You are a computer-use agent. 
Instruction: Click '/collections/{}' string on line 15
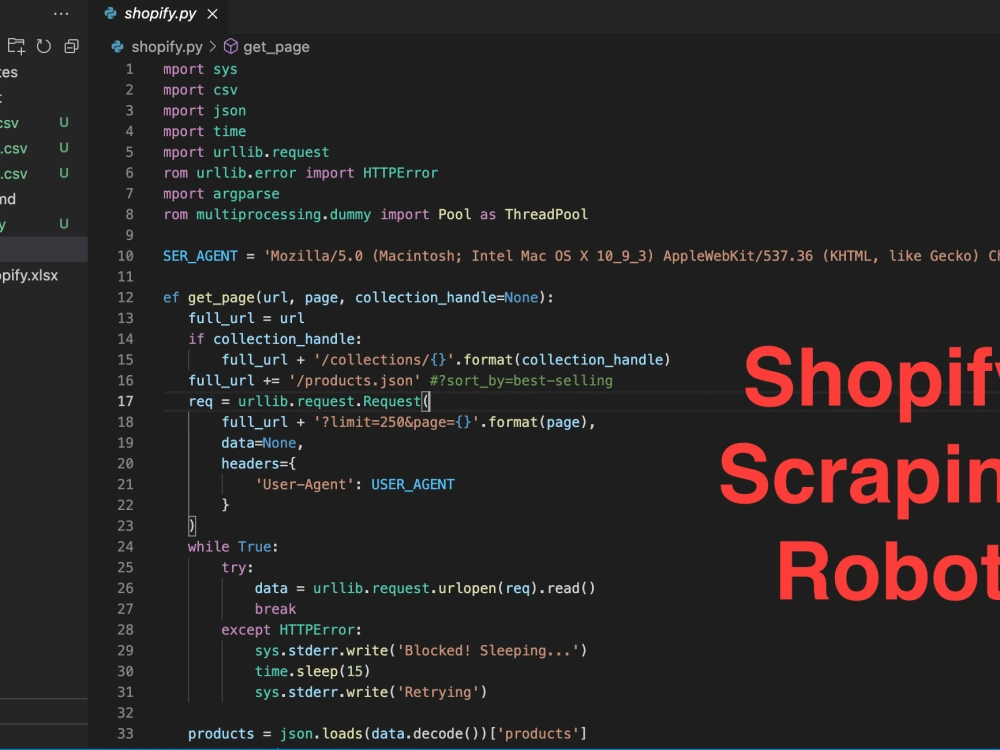384,360
